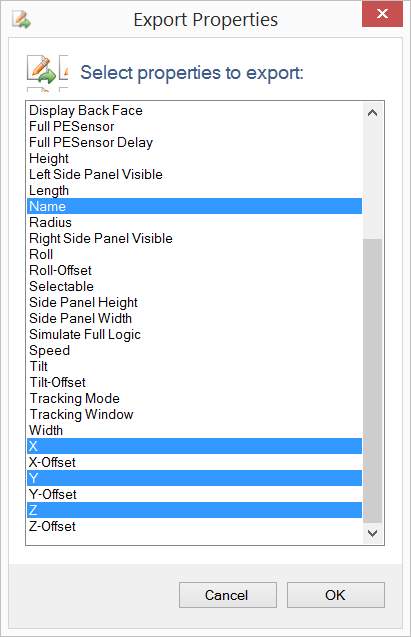Select the Z-Offset property

(195, 526)
